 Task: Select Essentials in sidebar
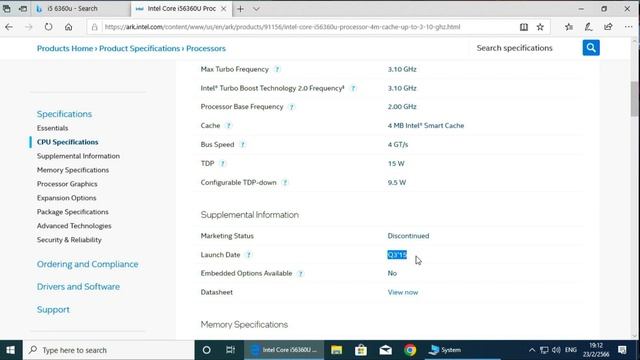point(52,128)
